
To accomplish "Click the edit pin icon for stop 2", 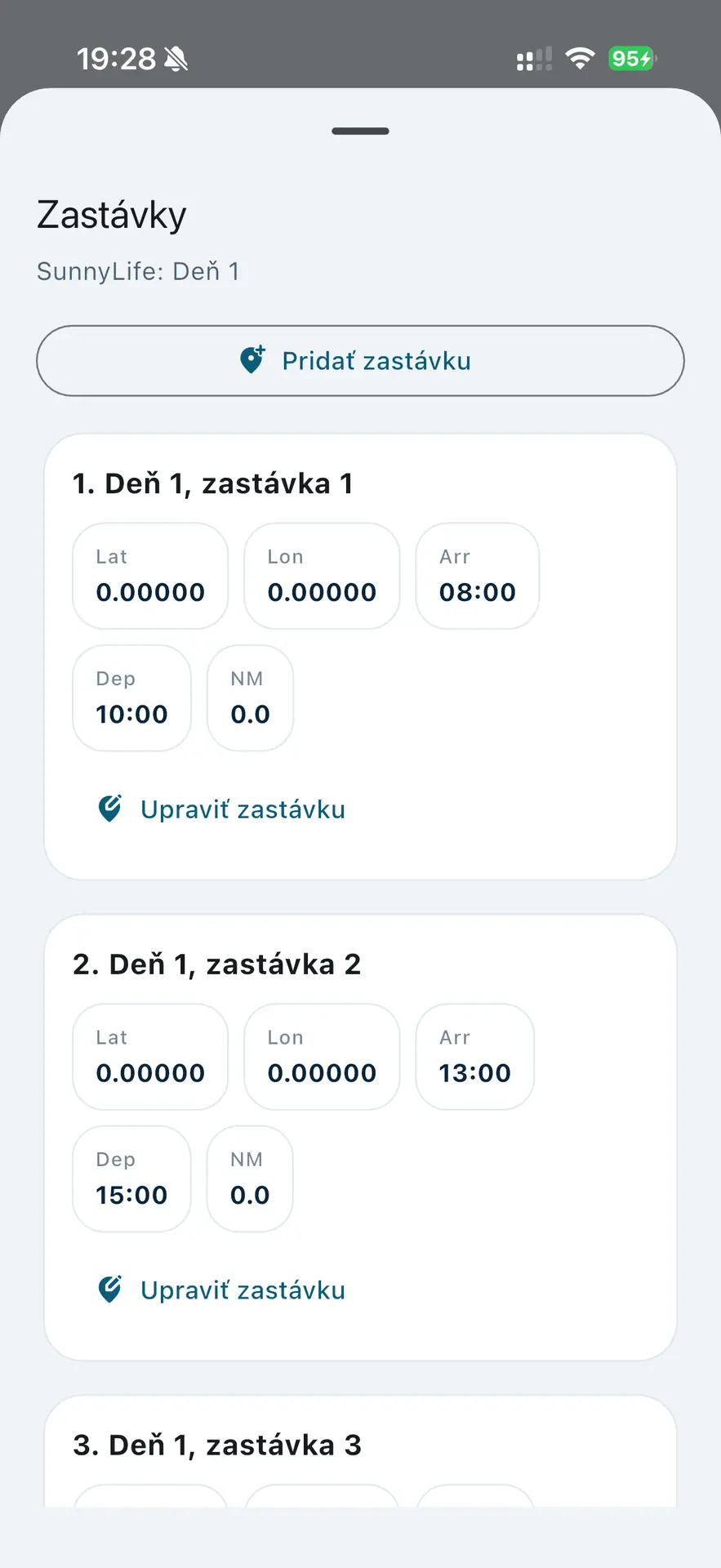I will click(x=110, y=1290).
